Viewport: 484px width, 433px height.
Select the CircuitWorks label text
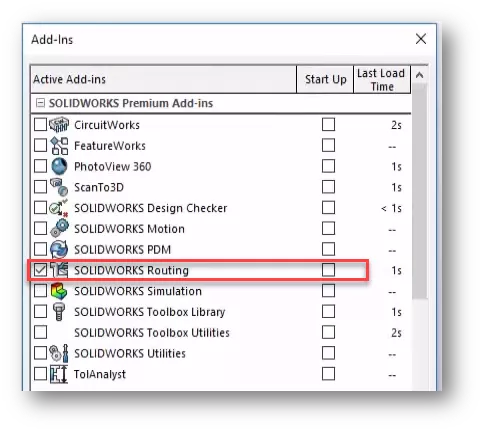pyautogui.click(x=107, y=125)
